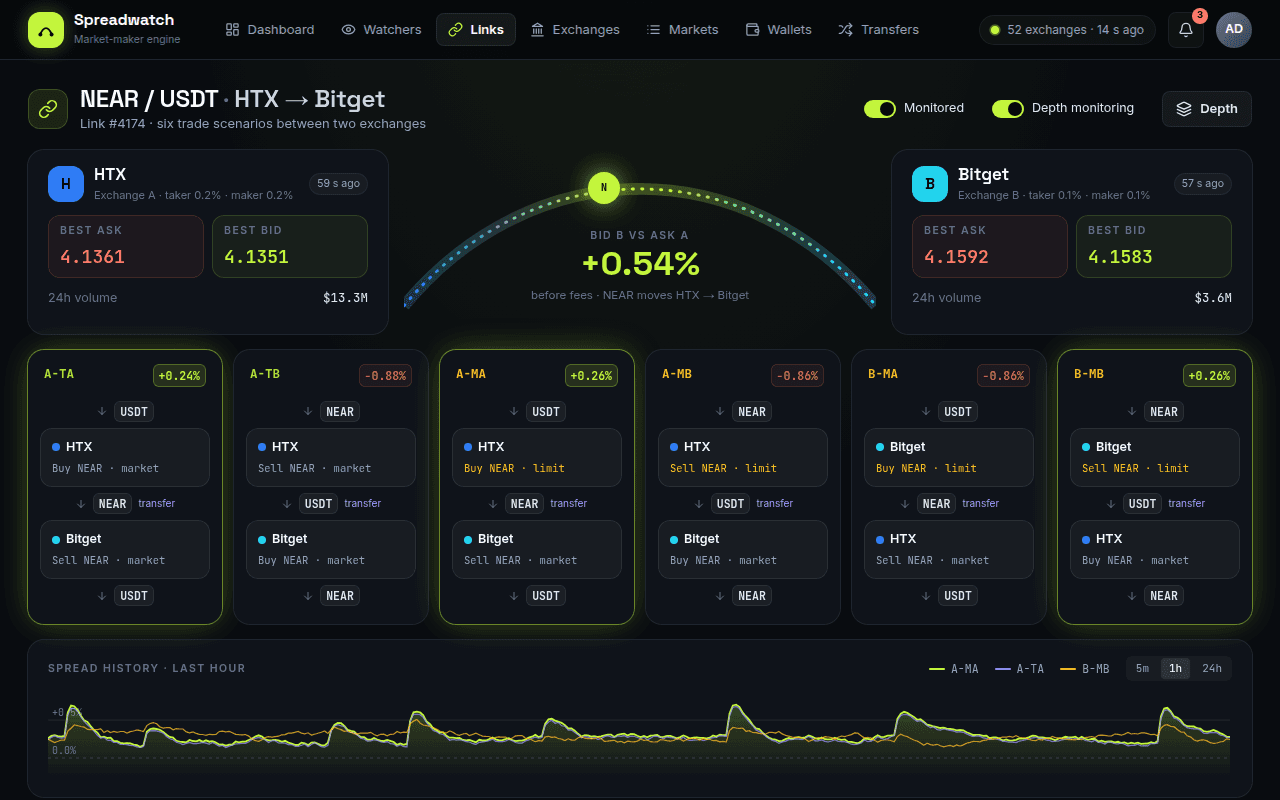Click the A-TB -0.88% badge
Screen dimensions: 1280x800
click(385, 376)
